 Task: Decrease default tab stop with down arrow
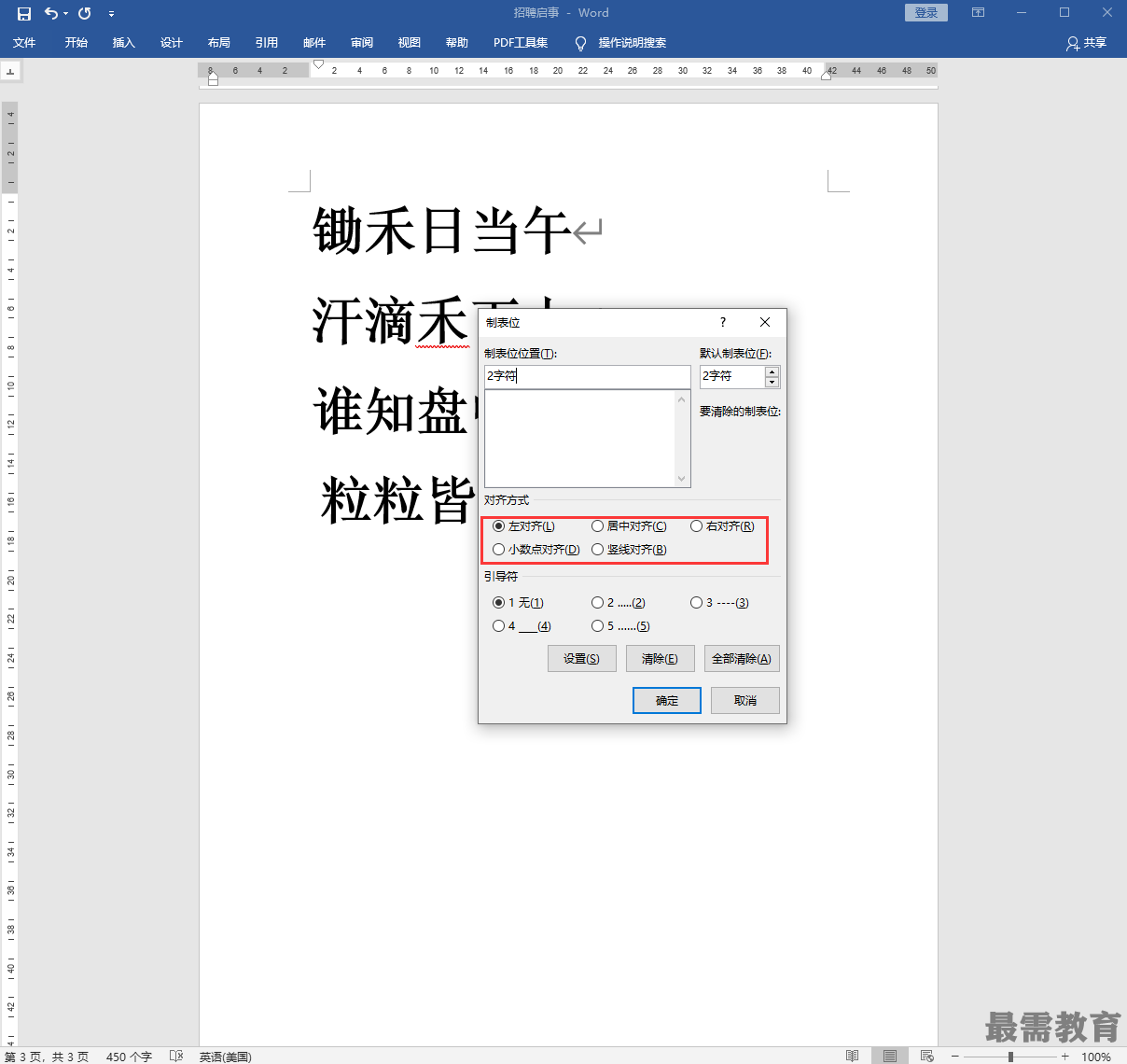(772, 382)
